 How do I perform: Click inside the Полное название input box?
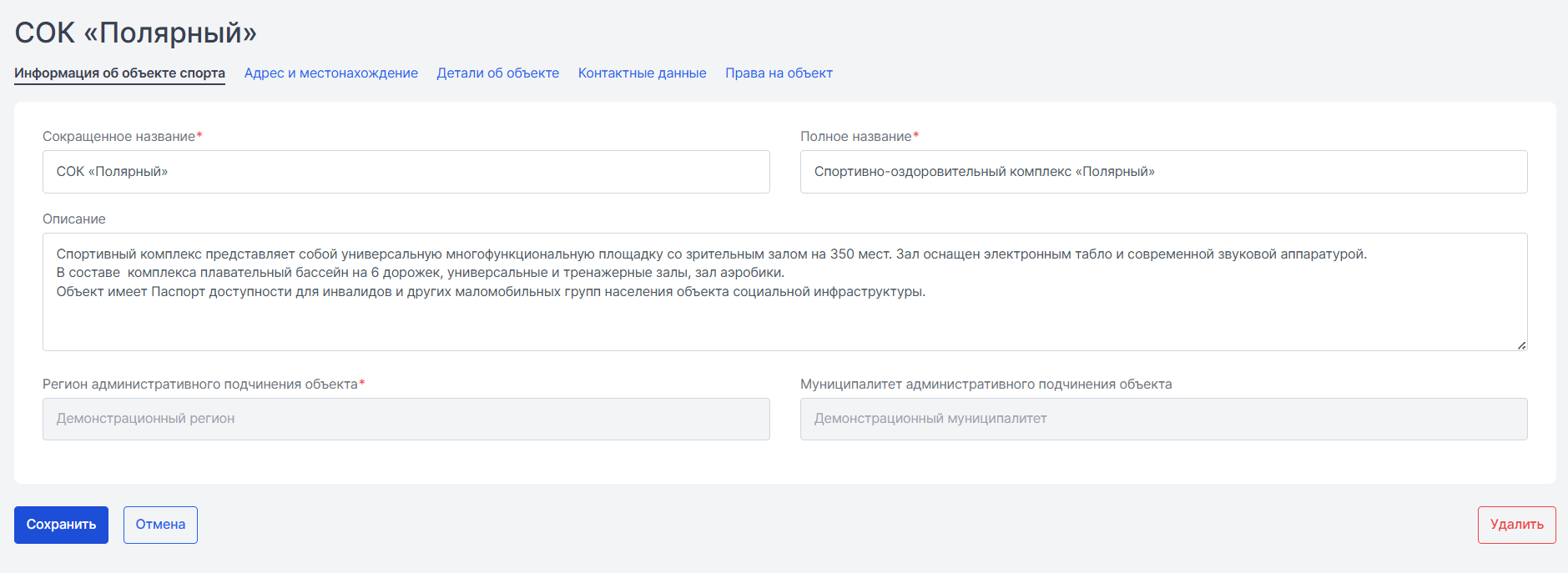[x=1163, y=172]
